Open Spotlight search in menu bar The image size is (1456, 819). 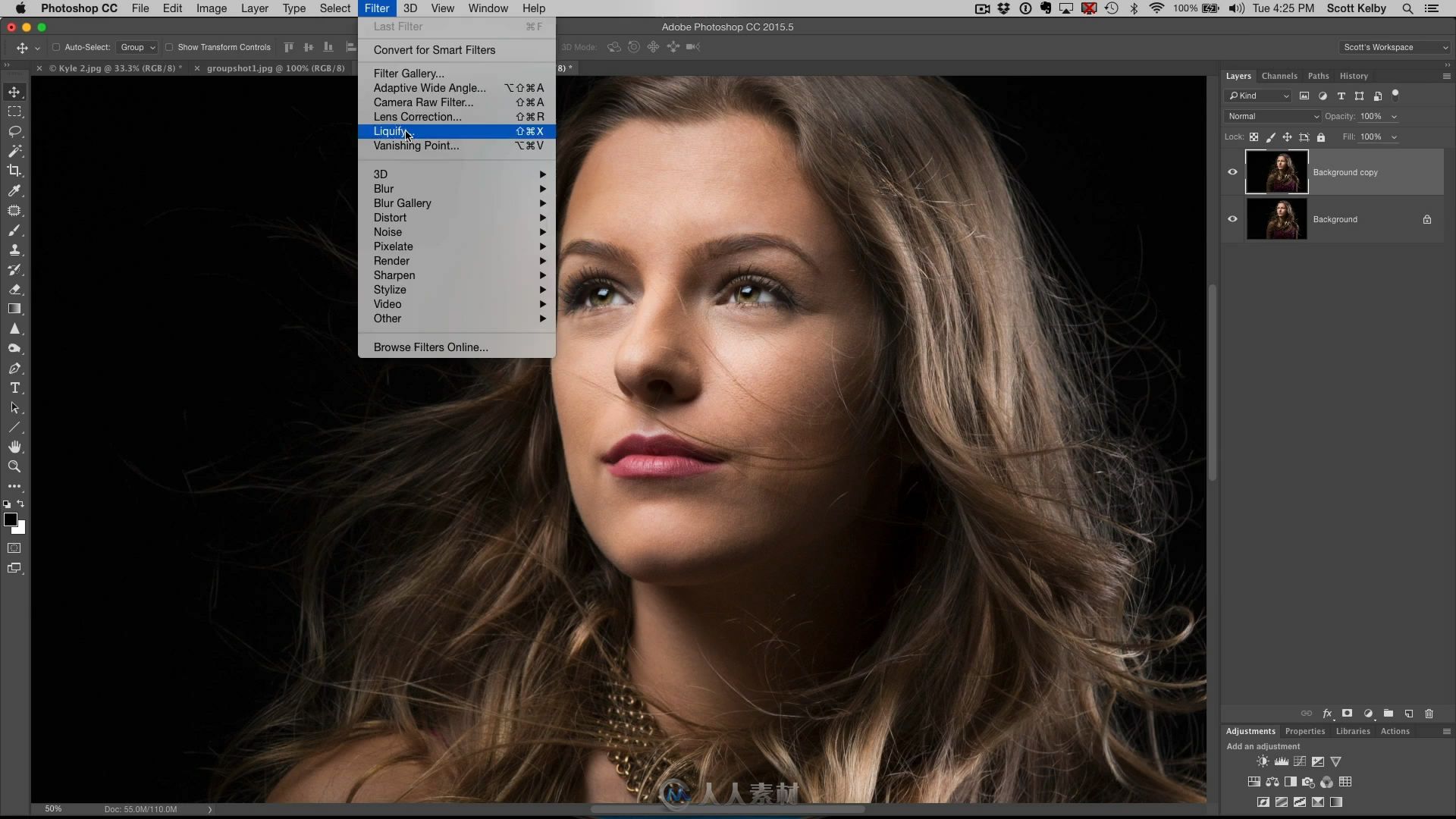(1407, 8)
